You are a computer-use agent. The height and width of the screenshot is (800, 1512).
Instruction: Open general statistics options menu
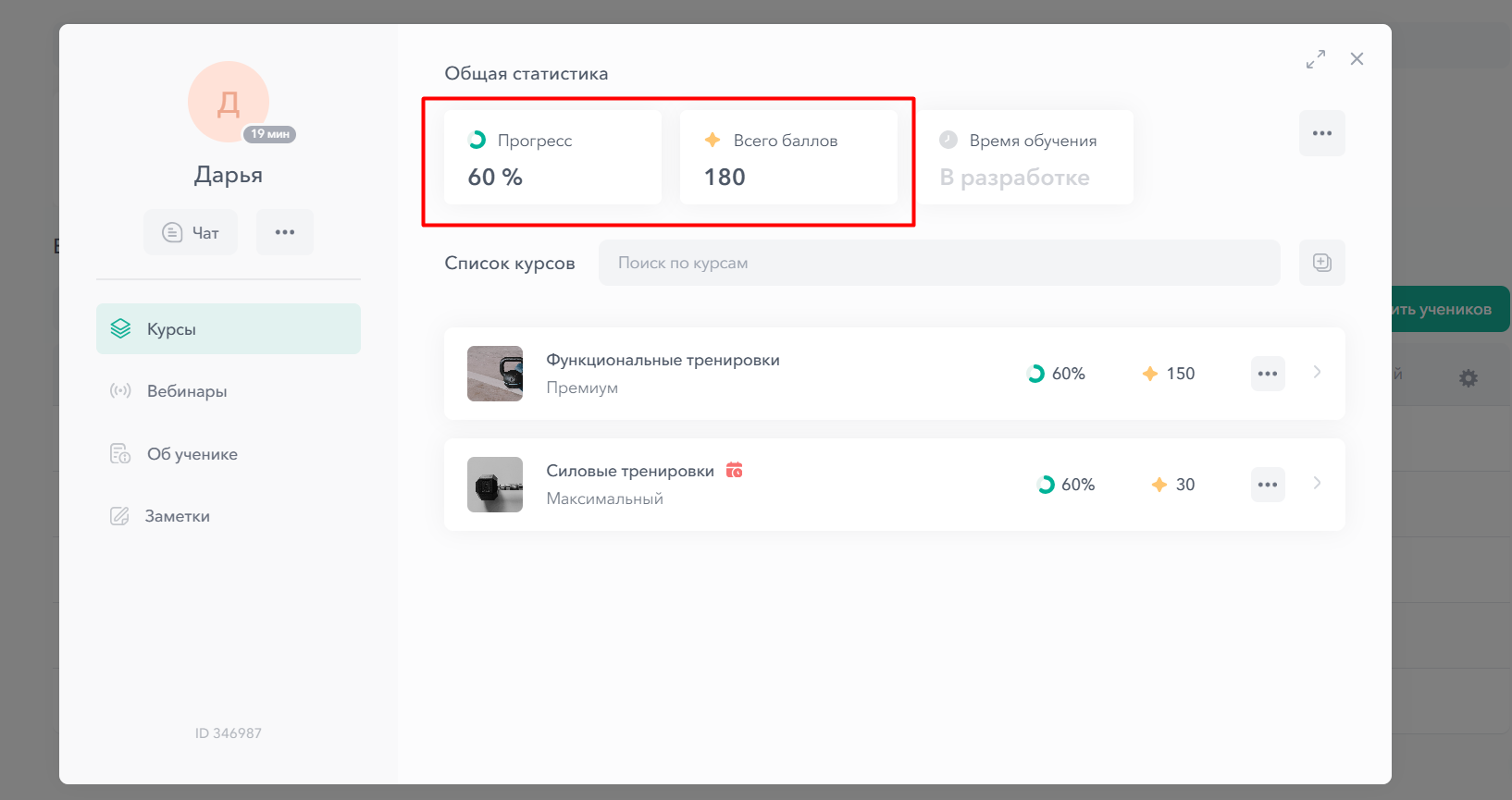(1322, 133)
